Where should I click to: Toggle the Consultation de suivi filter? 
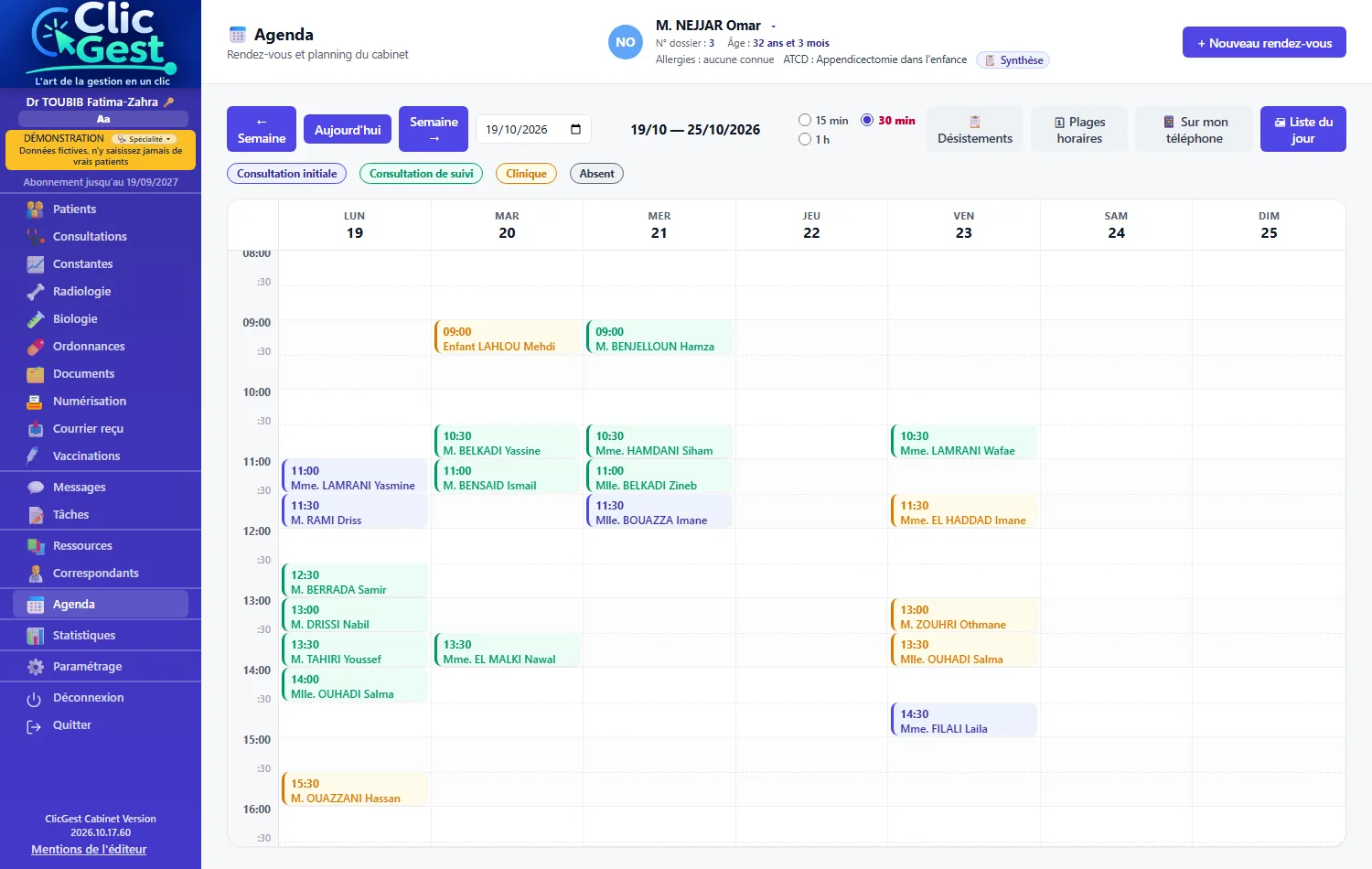pyautogui.click(x=421, y=174)
